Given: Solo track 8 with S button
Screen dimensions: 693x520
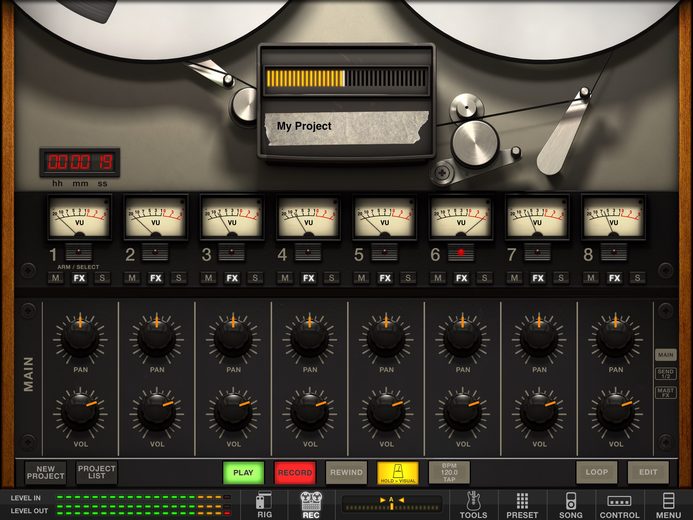Looking at the screenshot, I should click(x=638, y=278).
